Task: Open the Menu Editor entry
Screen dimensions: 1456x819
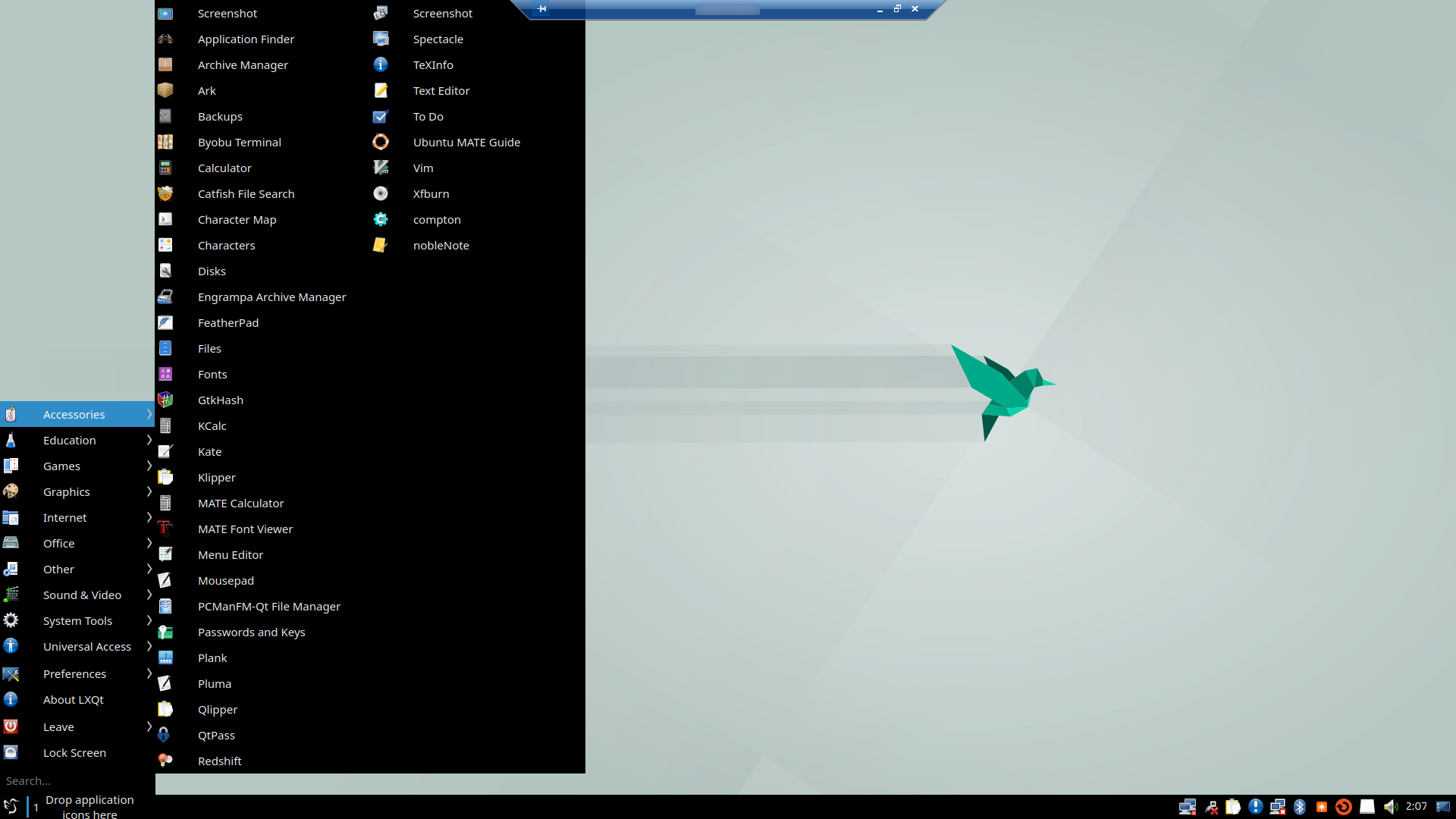Action: coord(262,555)
